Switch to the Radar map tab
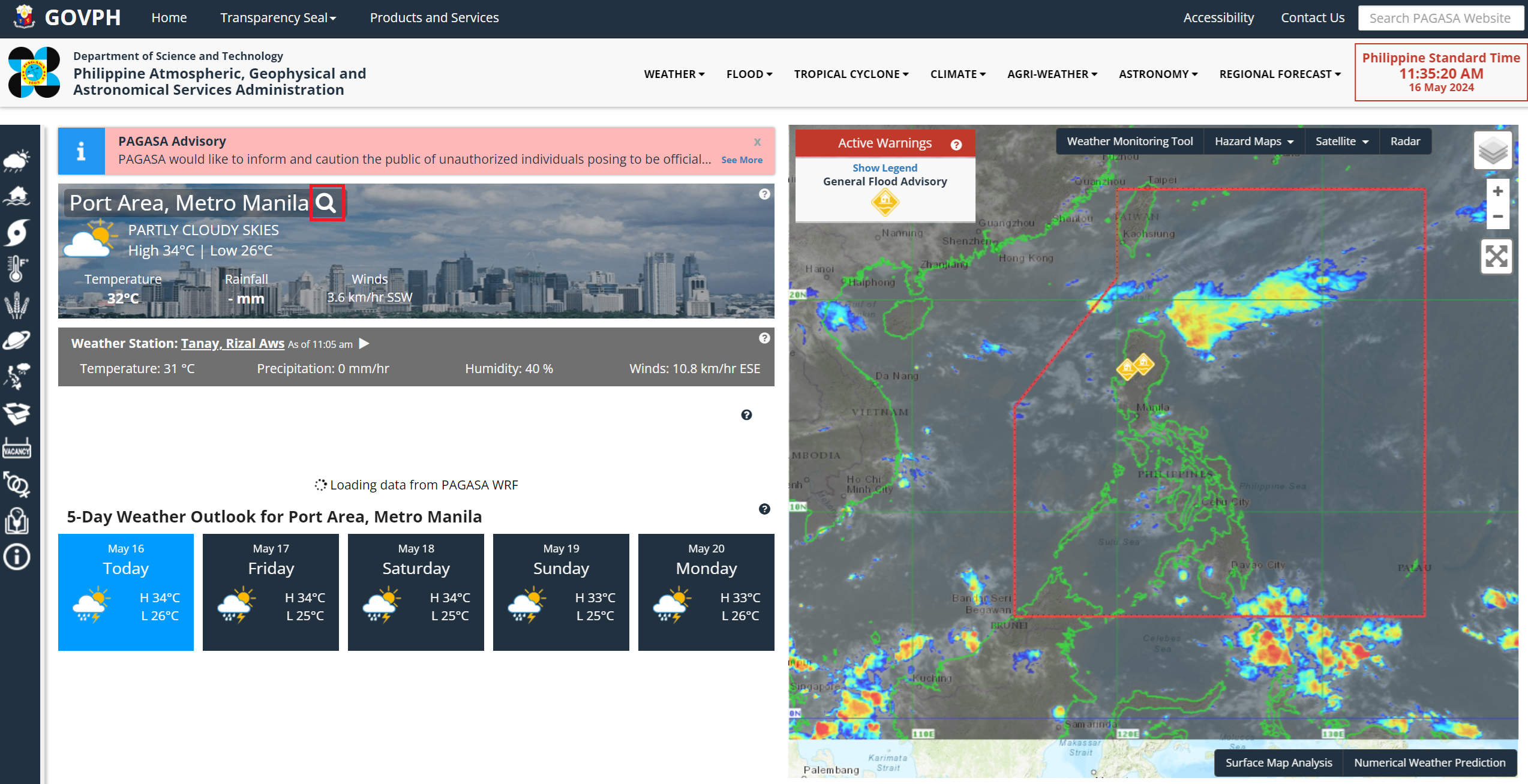Screen dimensions: 1528x784 1404,142
